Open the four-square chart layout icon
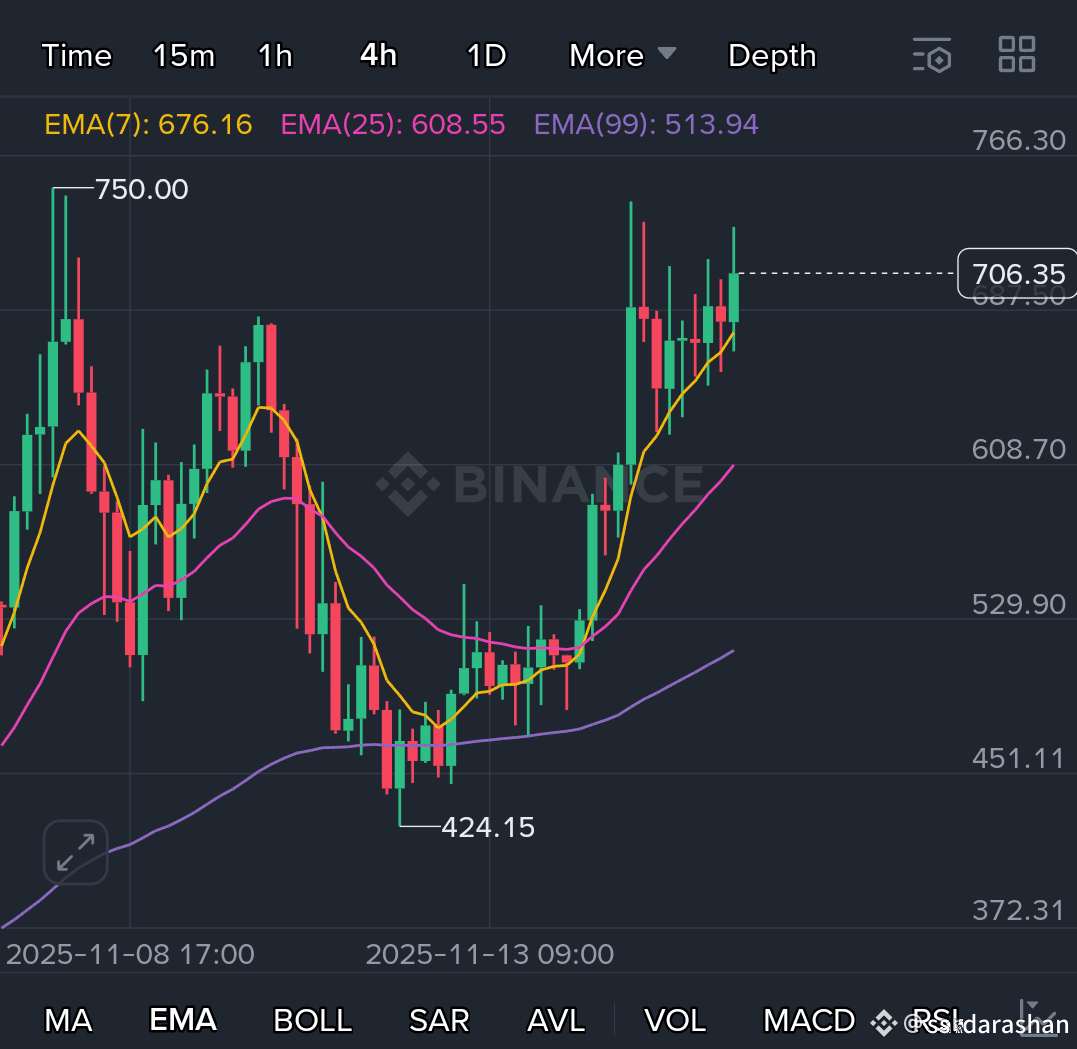The image size is (1077, 1049). [1017, 54]
